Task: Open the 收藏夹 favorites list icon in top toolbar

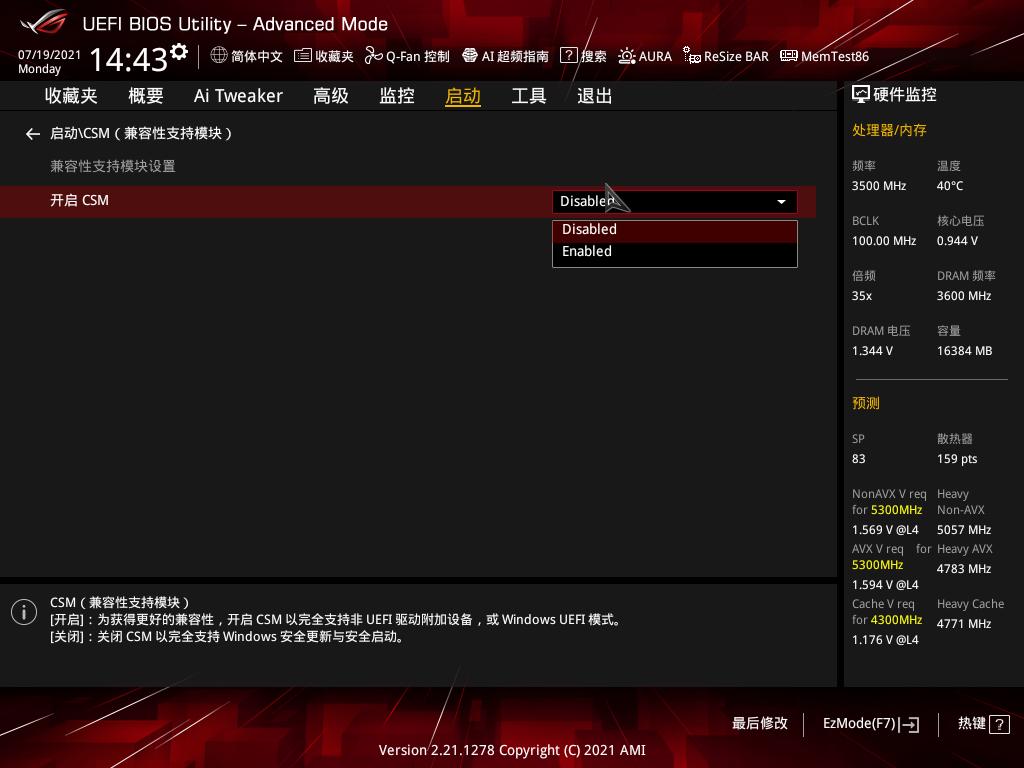Action: click(x=302, y=56)
